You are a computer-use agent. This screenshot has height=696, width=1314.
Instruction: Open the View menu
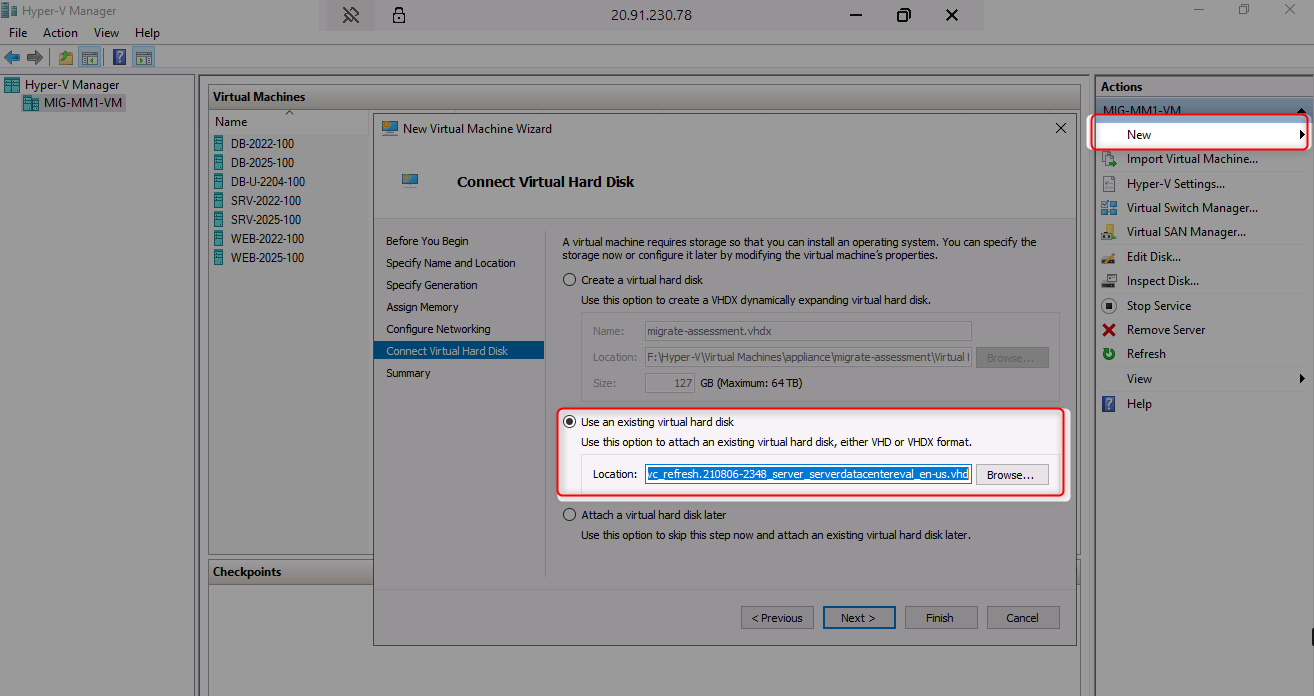(106, 33)
